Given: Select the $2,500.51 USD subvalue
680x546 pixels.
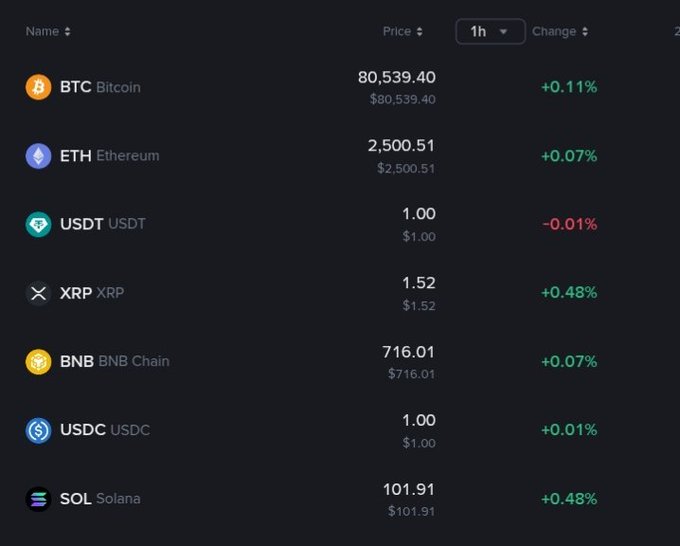Looking at the screenshot, I should 406,168.
